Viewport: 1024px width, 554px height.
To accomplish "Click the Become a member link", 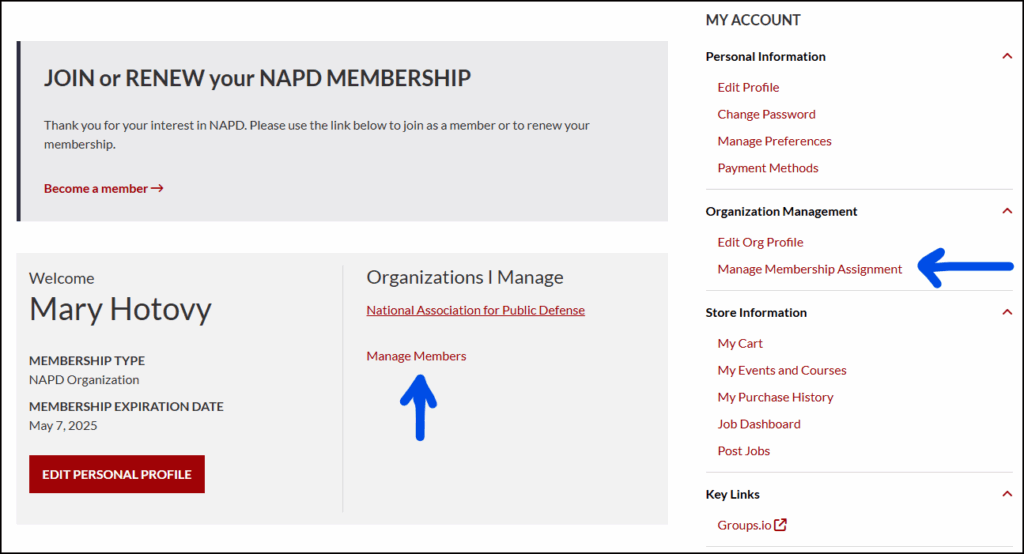I will [103, 188].
